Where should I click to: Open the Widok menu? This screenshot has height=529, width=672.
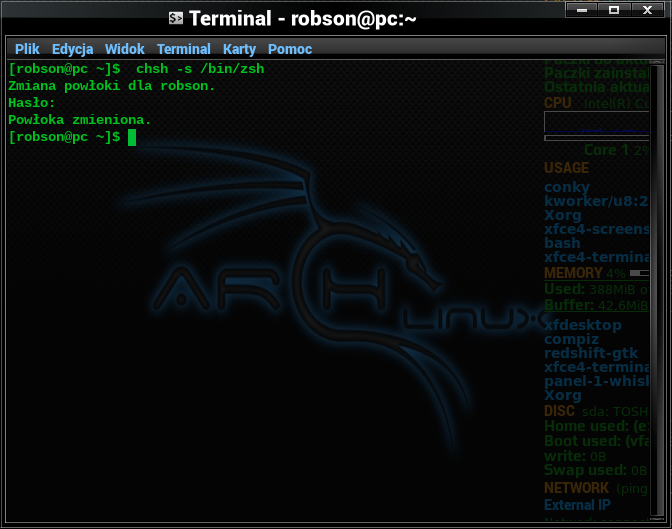125,49
